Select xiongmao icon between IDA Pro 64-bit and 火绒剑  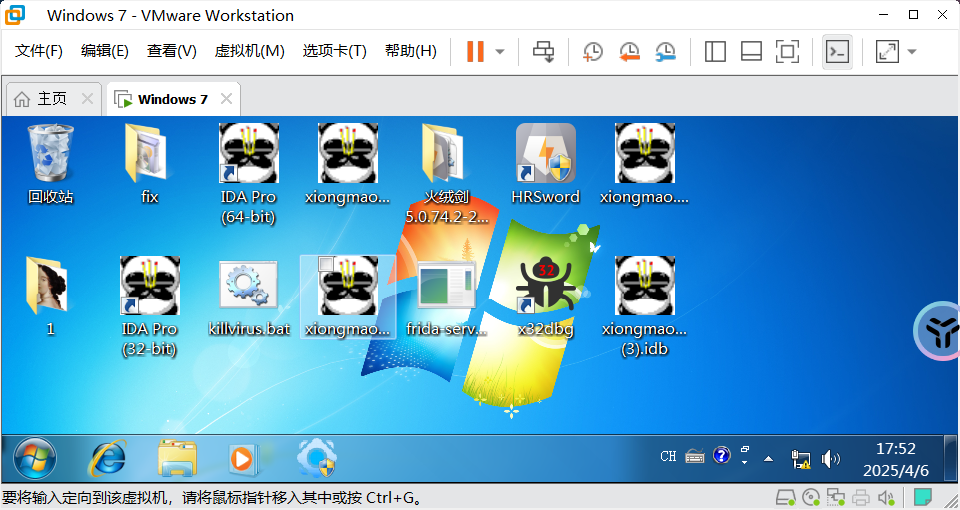click(348, 163)
